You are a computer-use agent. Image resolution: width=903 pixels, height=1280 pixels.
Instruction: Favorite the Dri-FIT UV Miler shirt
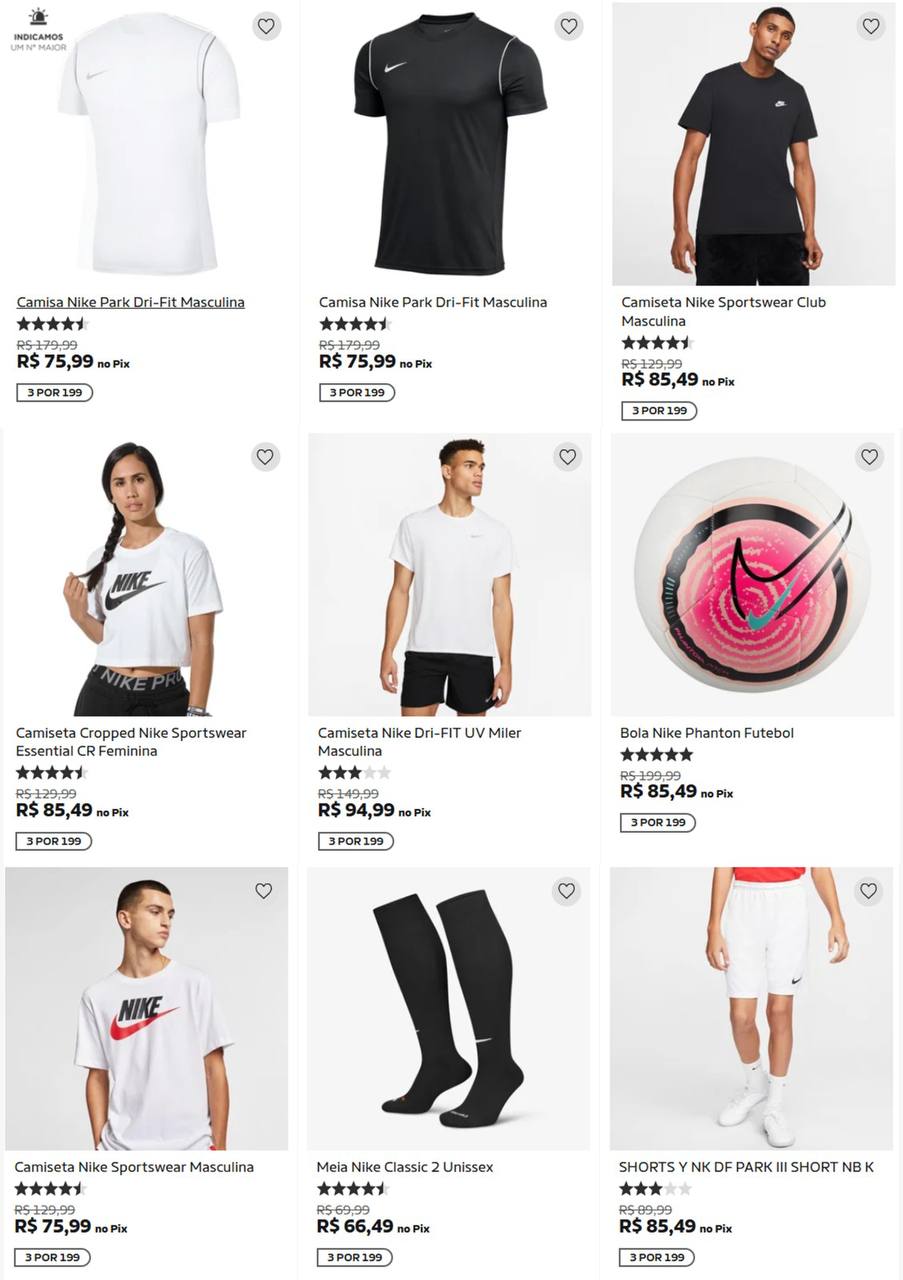(568, 457)
